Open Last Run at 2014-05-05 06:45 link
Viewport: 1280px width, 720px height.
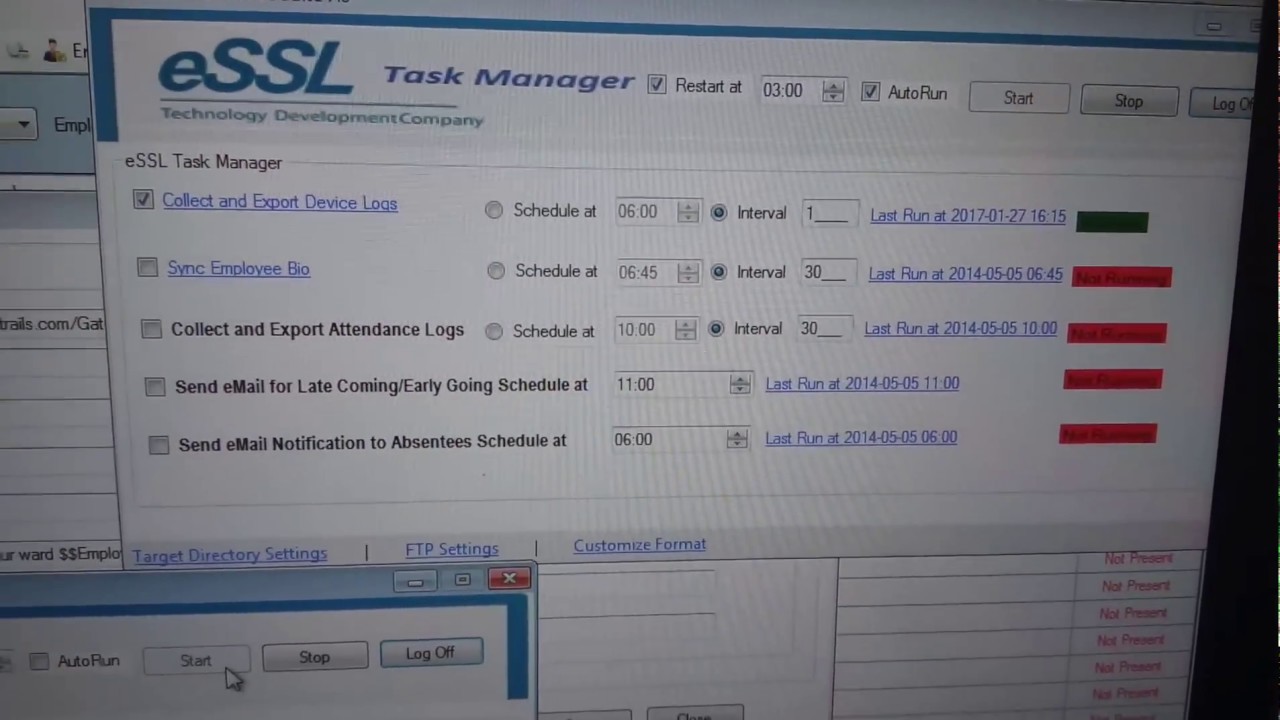pyautogui.click(x=966, y=273)
